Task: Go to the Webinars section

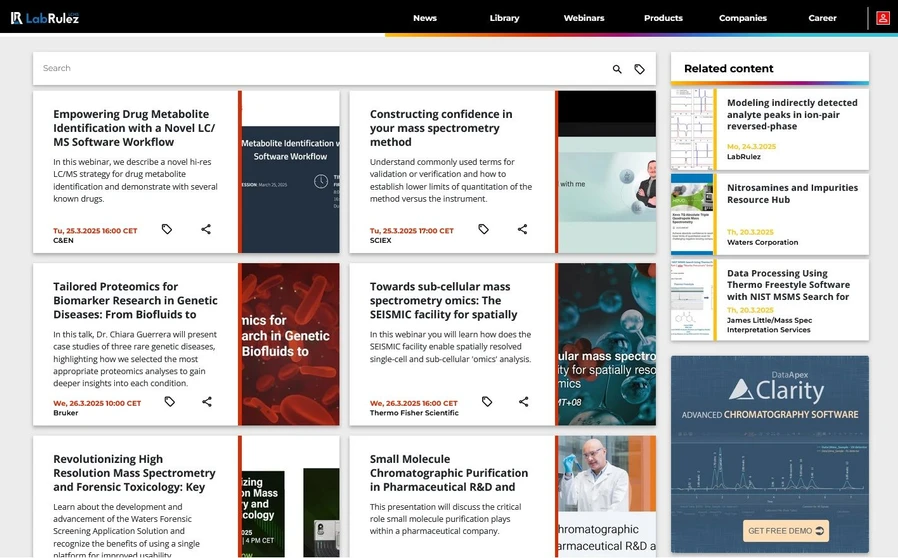Action: [x=584, y=18]
